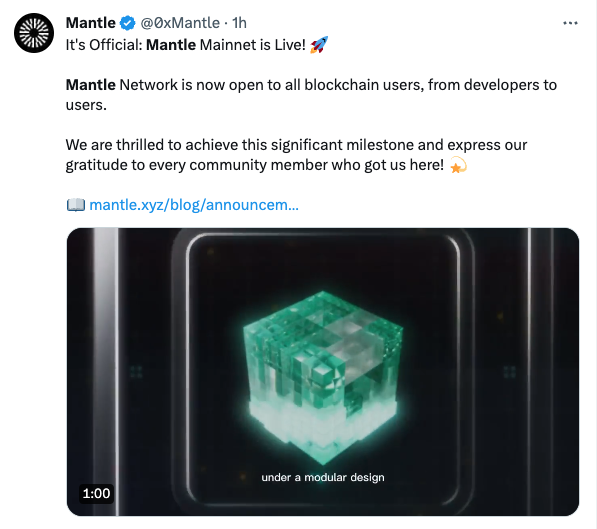The image size is (597, 529).
Task: Open the @0xMantle handle link
Action: click(x=180, y=23)
